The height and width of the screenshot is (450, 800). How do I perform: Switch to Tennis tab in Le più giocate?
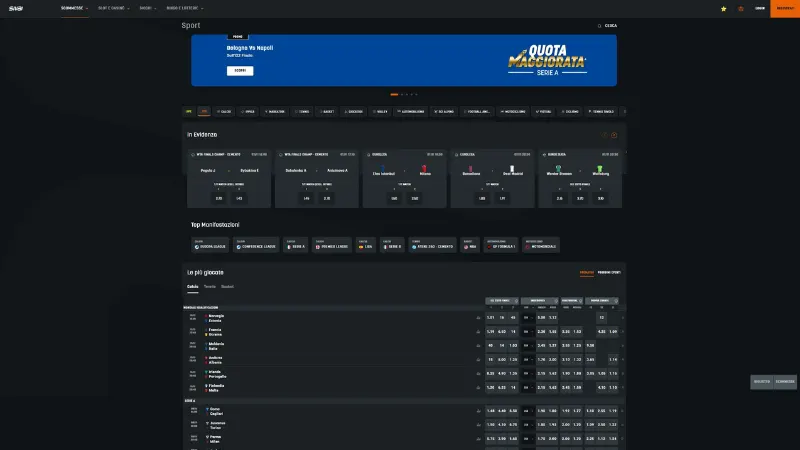[x=210, y=287]
